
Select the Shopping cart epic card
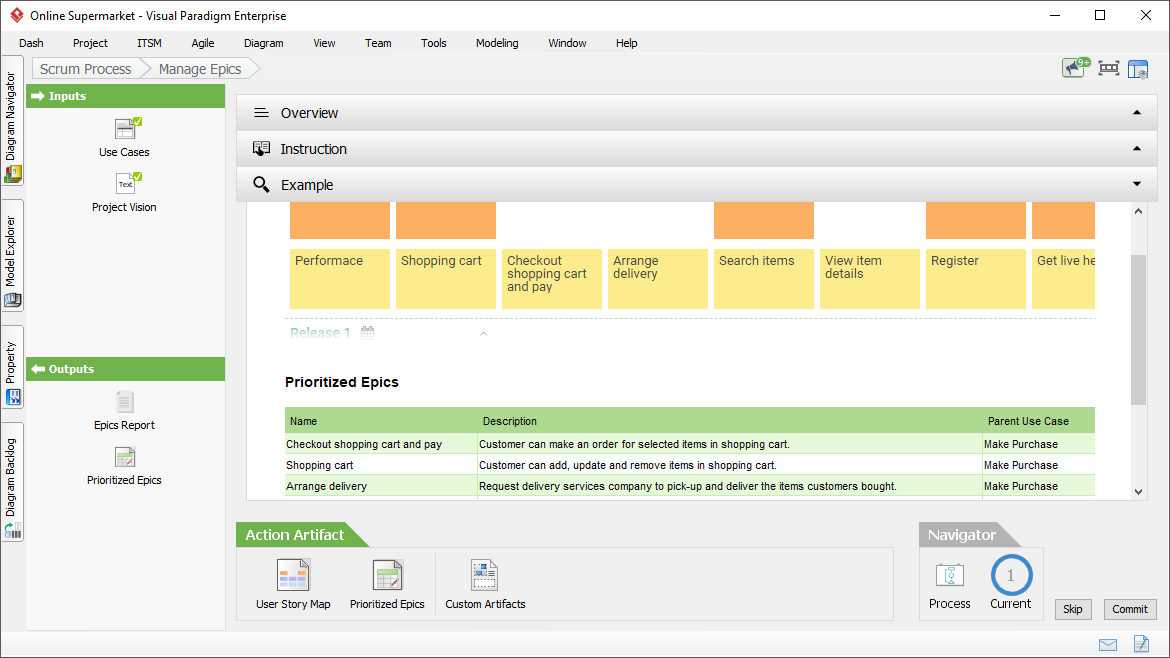[445, 278]
